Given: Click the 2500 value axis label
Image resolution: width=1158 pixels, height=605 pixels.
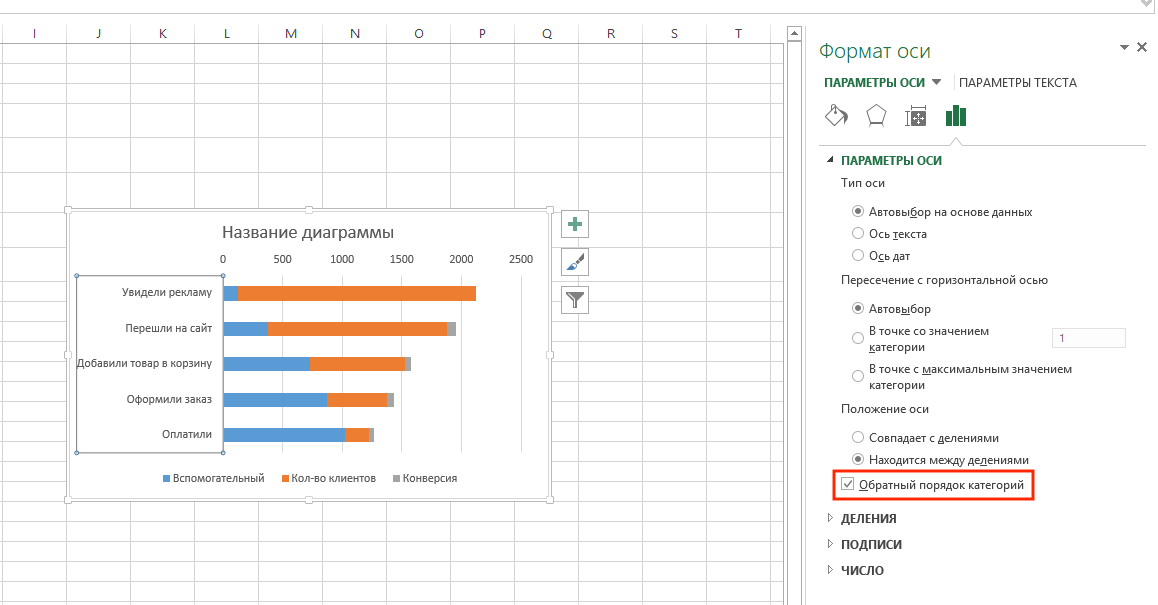Looking at the screenshot, I should [521, 259].
